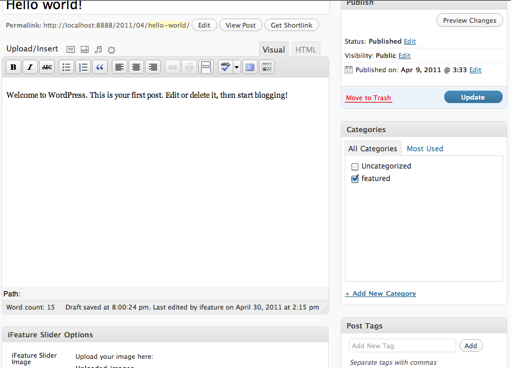Click Add Audio upload icon
Screen dimensions: 511x370
tap(98, 50)
